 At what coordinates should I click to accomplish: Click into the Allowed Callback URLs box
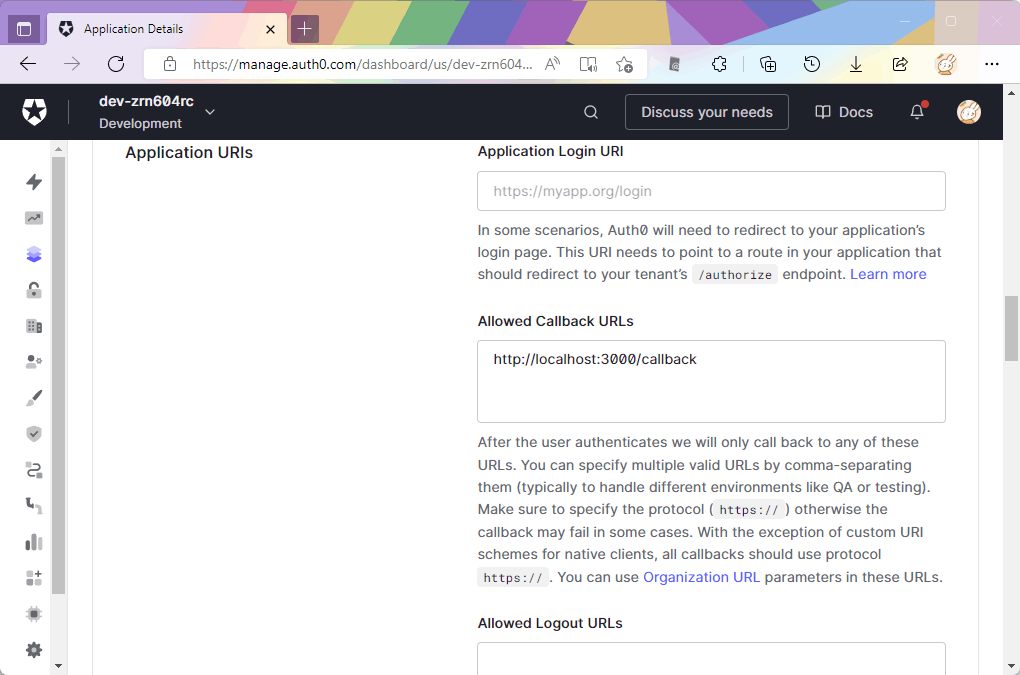point(711,381)
